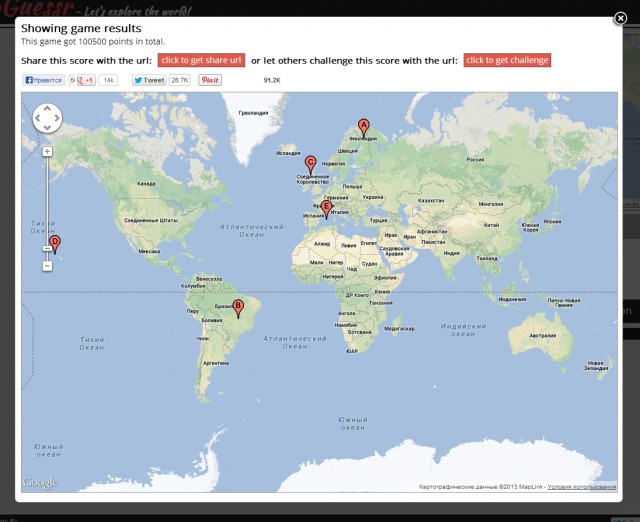This screenshot has height=522, width=640.
Task: Click the Google logo on map
Action: [40, 482]
